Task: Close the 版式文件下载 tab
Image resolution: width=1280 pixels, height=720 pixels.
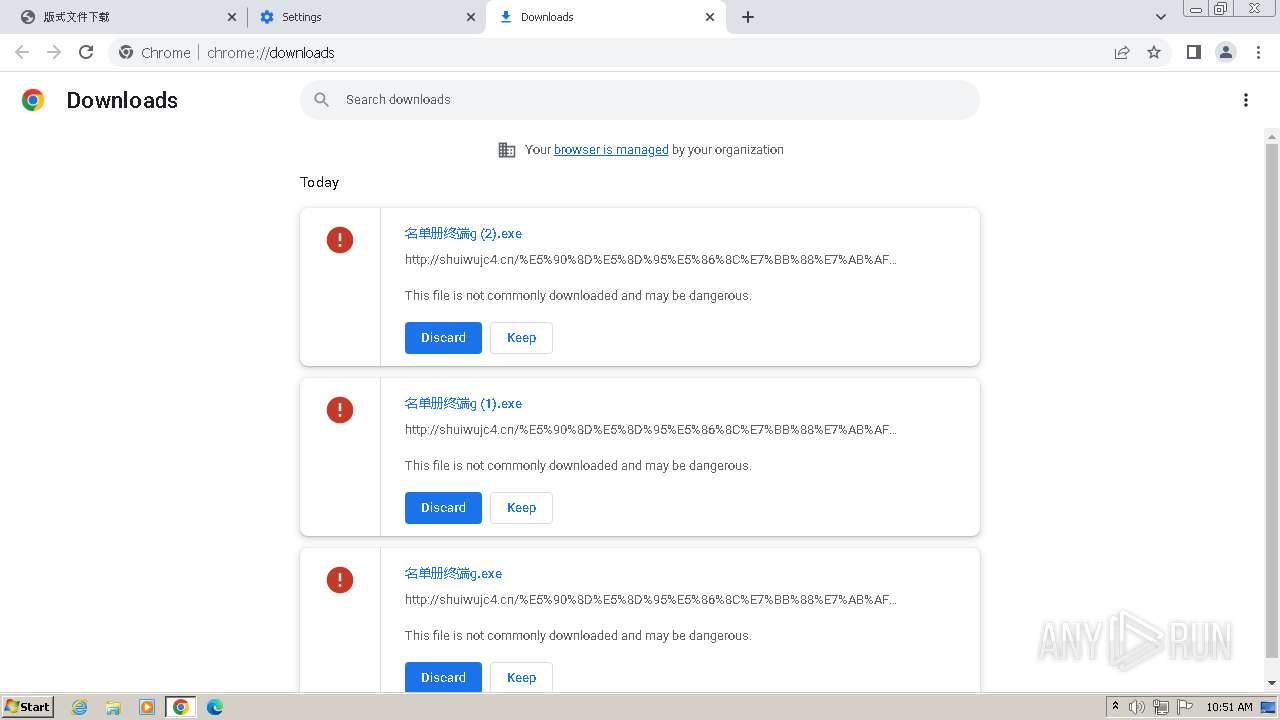Action: [x=232, y=17]
